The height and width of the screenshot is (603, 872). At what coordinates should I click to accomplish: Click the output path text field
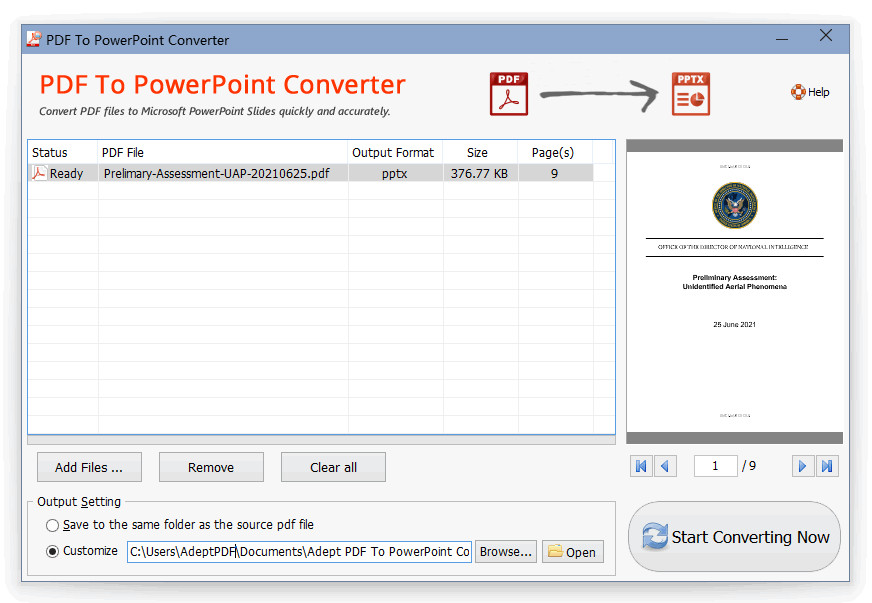tap(299, 552)
